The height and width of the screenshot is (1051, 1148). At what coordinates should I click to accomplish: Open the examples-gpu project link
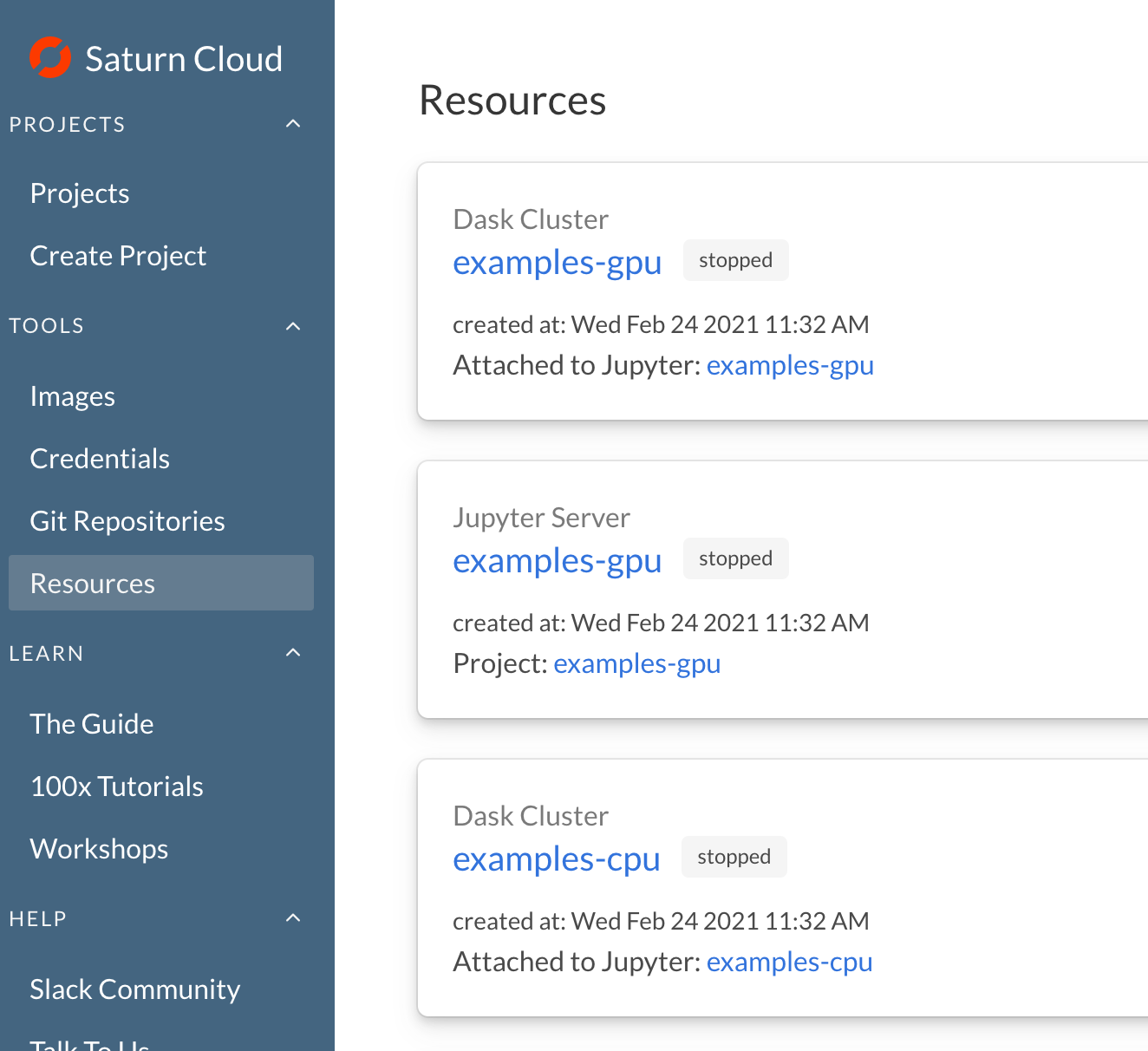coord(637,663)
